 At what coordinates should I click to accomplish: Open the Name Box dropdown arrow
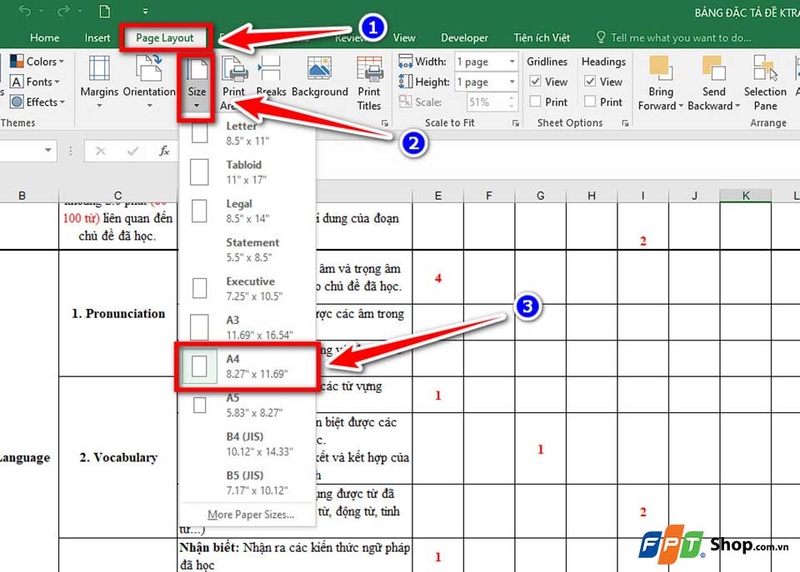(47, 151)
